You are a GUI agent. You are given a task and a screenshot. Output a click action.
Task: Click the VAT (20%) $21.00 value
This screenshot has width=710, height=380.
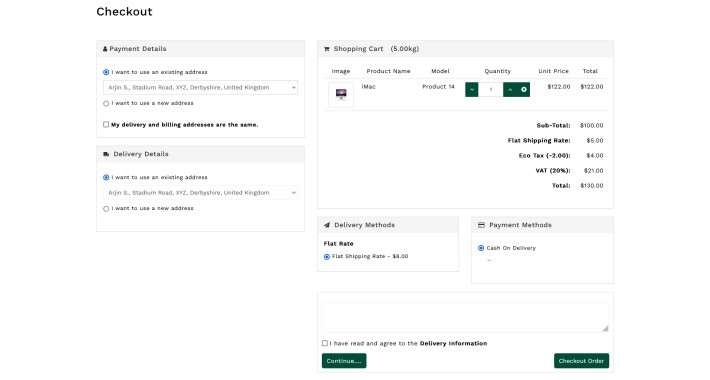coord(594,171)
